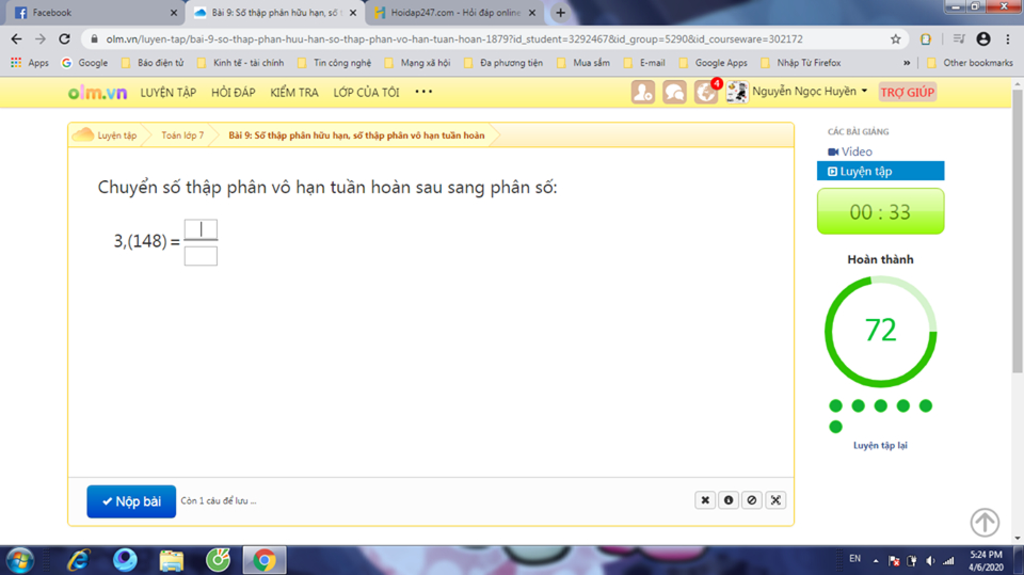
Task: Expand Nguyễn Ngọc Huyền account dropdown
Action: 810,91
